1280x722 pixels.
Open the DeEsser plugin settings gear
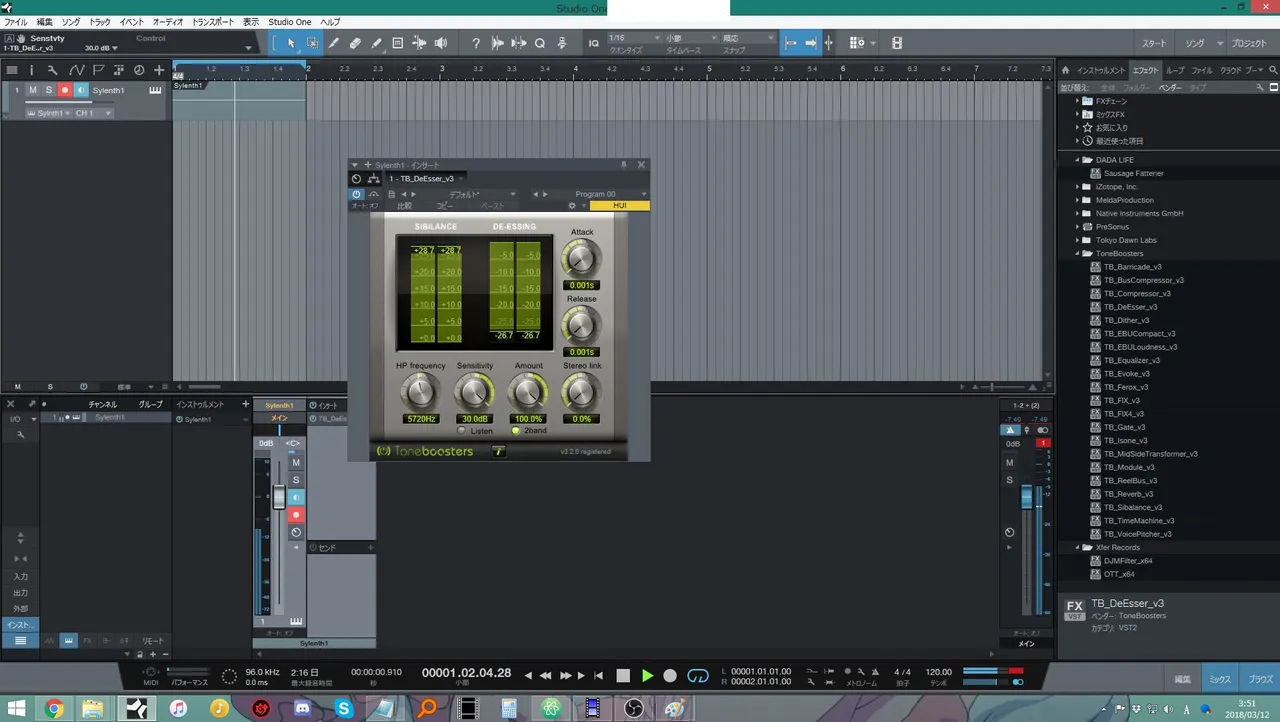(x=572, y=206)
